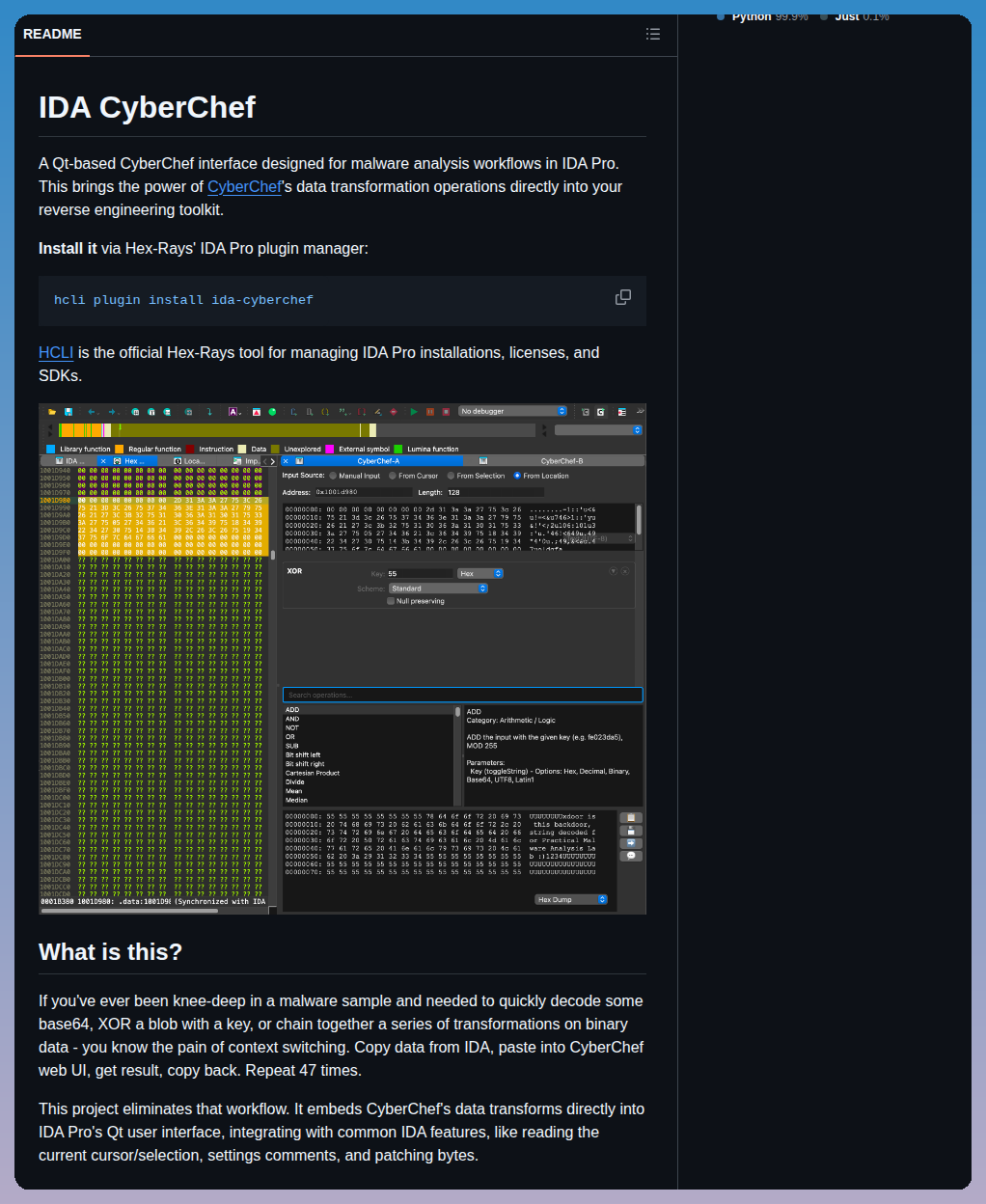Click the blue arrow button beside output

pos(631,843)
